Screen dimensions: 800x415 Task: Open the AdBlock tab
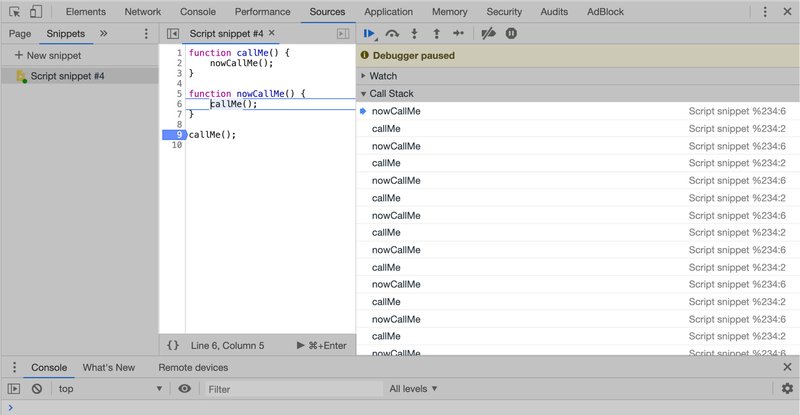[605, 11]
